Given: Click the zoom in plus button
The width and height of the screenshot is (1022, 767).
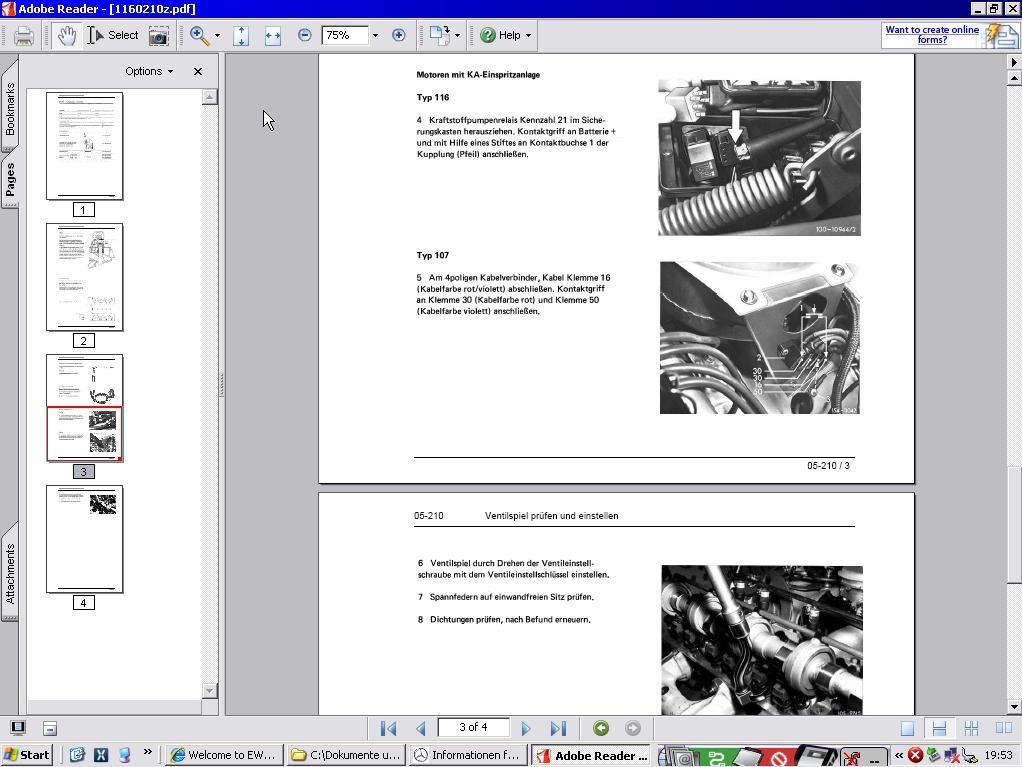Looking at the screenshot, I should pos(398,35).
